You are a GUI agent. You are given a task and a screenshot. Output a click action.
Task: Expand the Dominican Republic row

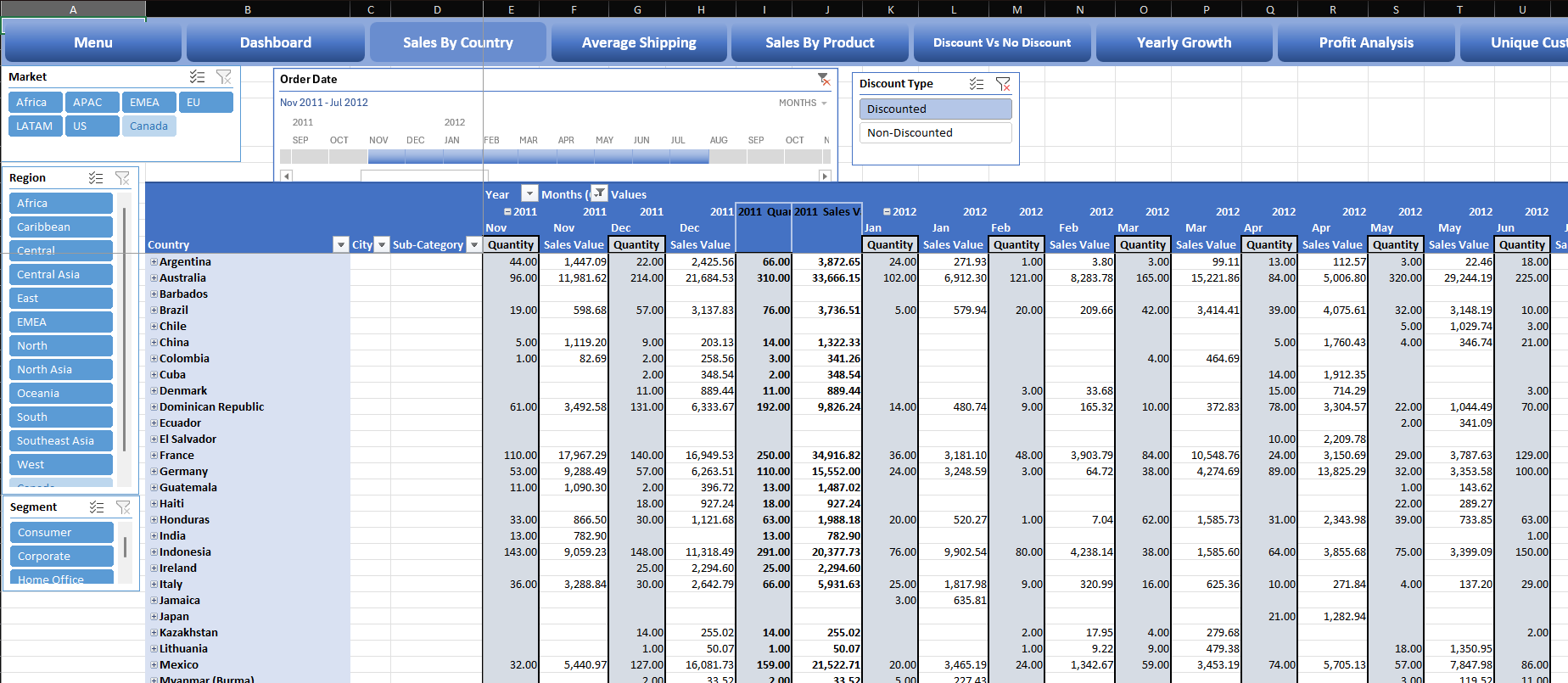(x=154, y=406)
